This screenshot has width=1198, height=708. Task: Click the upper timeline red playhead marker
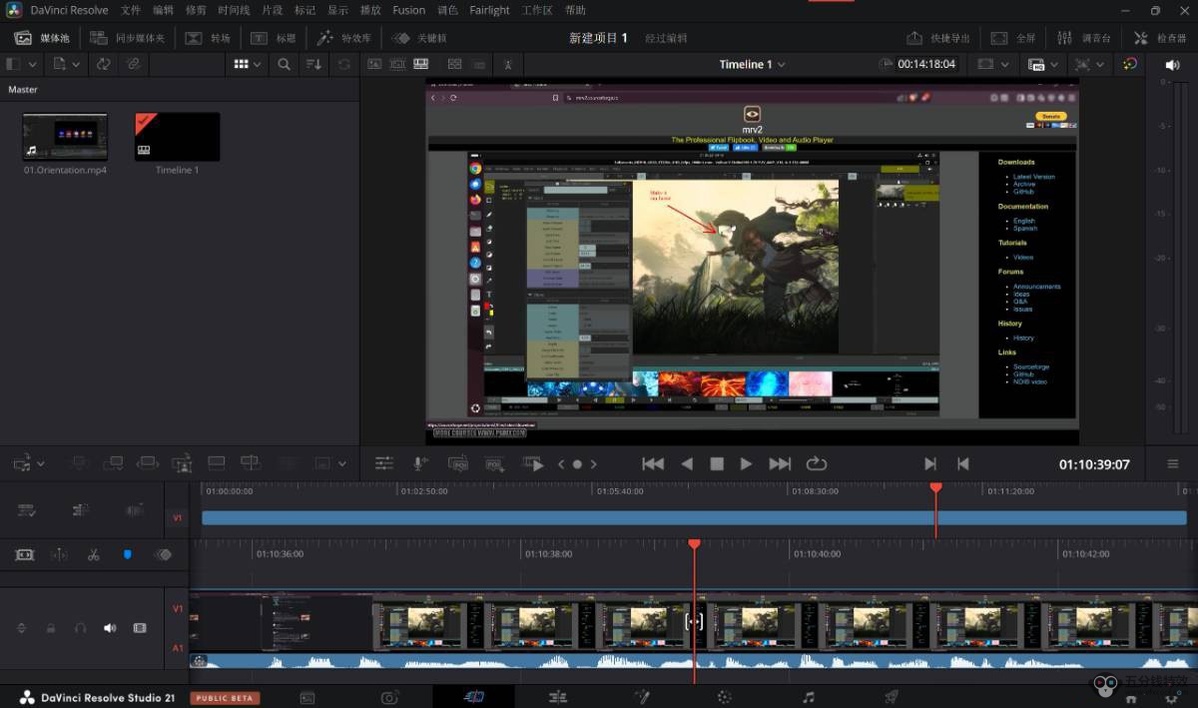(936, 487)
